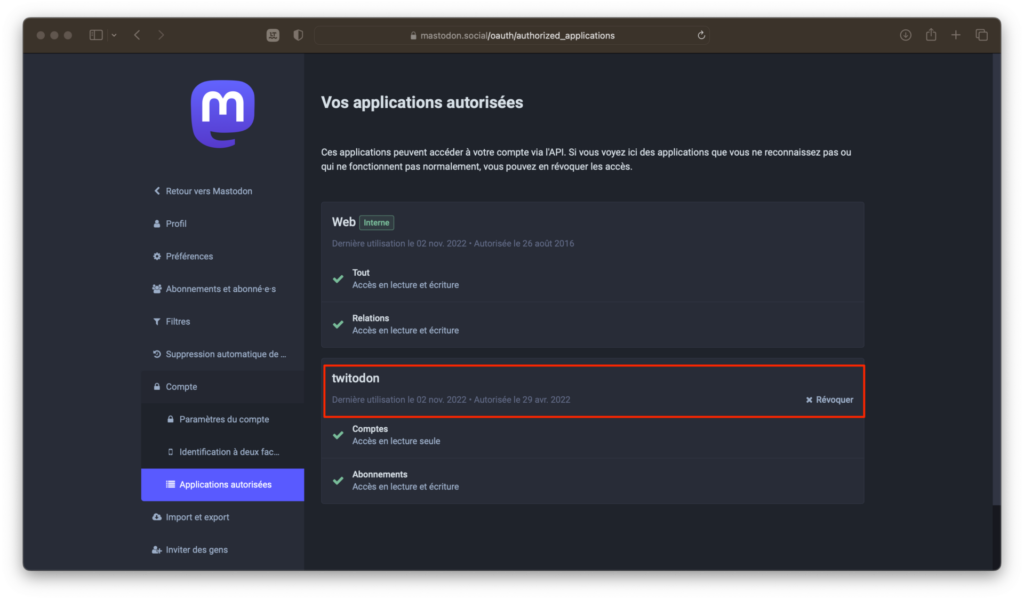Select the Applications autorisées menu item
Screen dimensions: 1024x599
[222, 485]
